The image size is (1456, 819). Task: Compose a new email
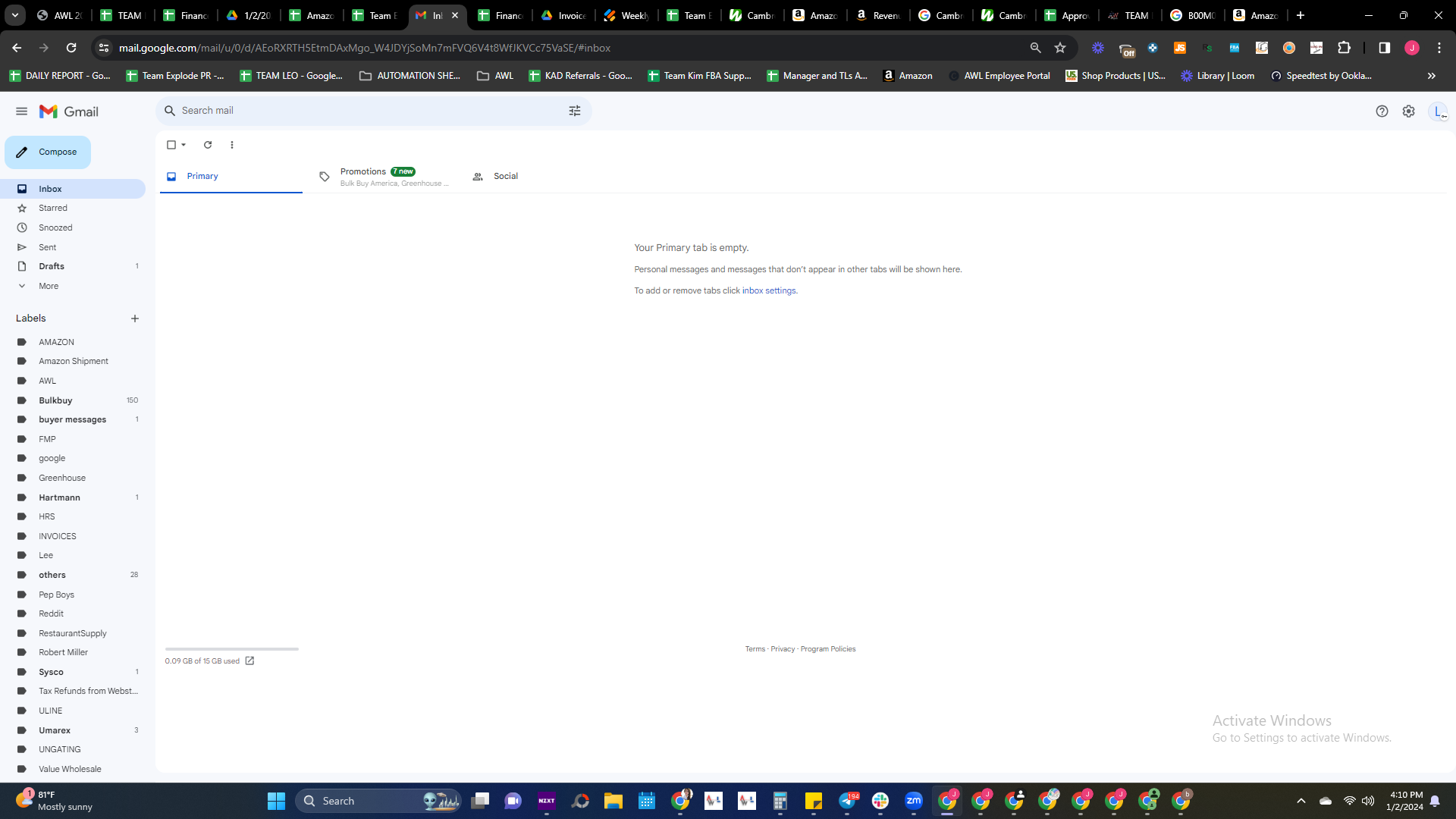point(48,152)
